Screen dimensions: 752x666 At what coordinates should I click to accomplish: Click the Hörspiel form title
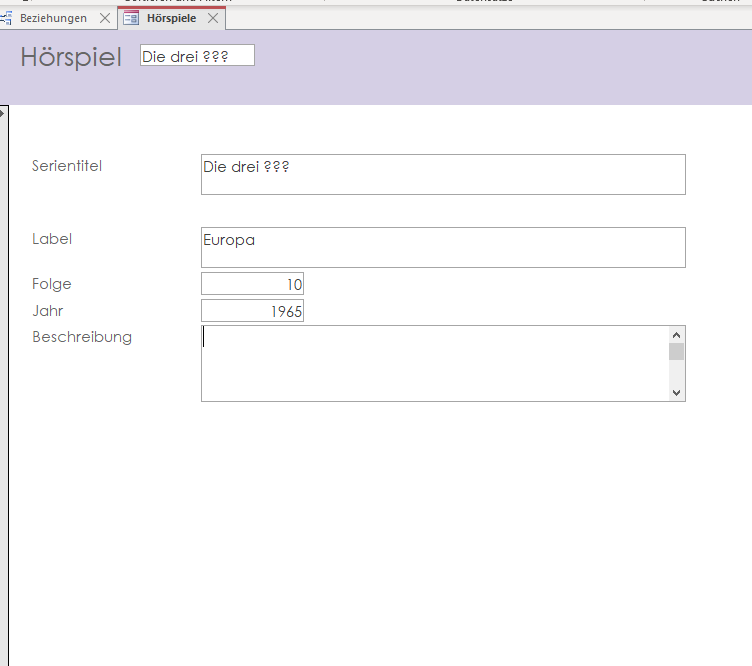tap(71, 58)
